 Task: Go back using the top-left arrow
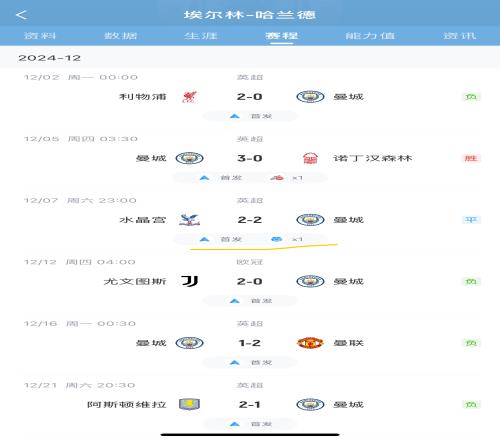tap(21, 15)
